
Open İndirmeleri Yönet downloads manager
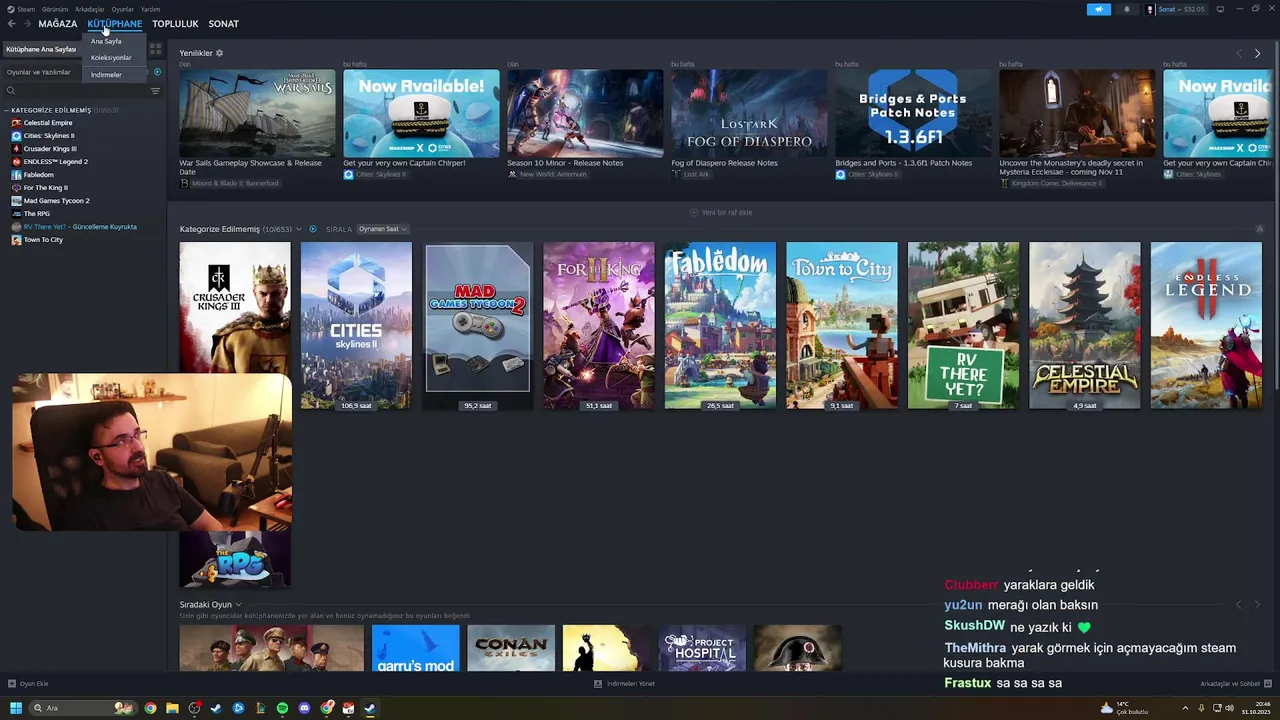click(625, 684)
